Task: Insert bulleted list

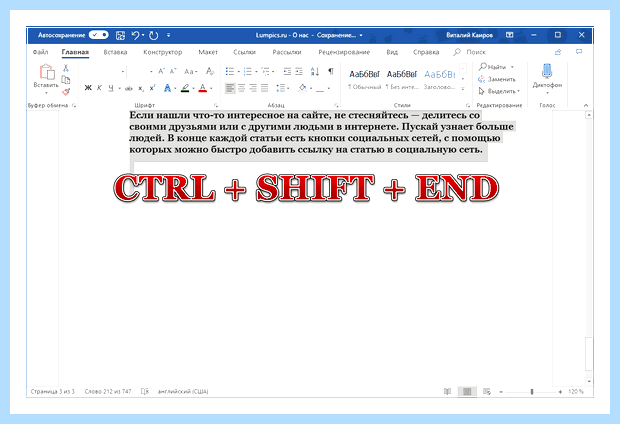Action: pos(230,71)
